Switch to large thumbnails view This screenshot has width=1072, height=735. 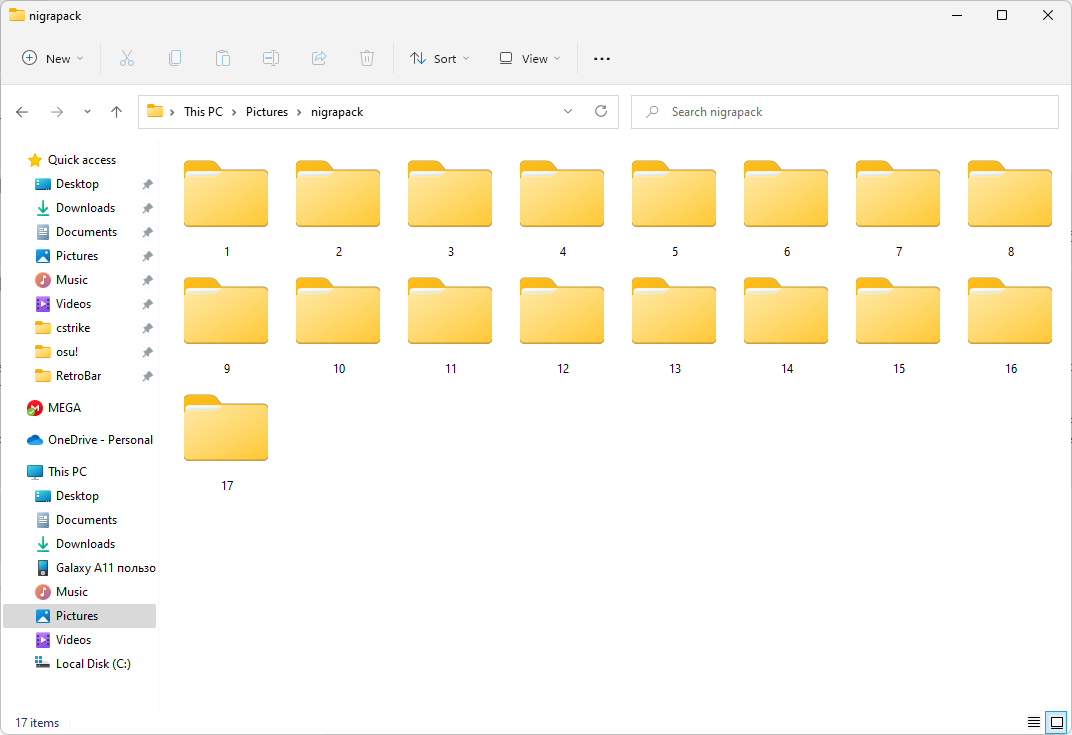coord(1056,722)
